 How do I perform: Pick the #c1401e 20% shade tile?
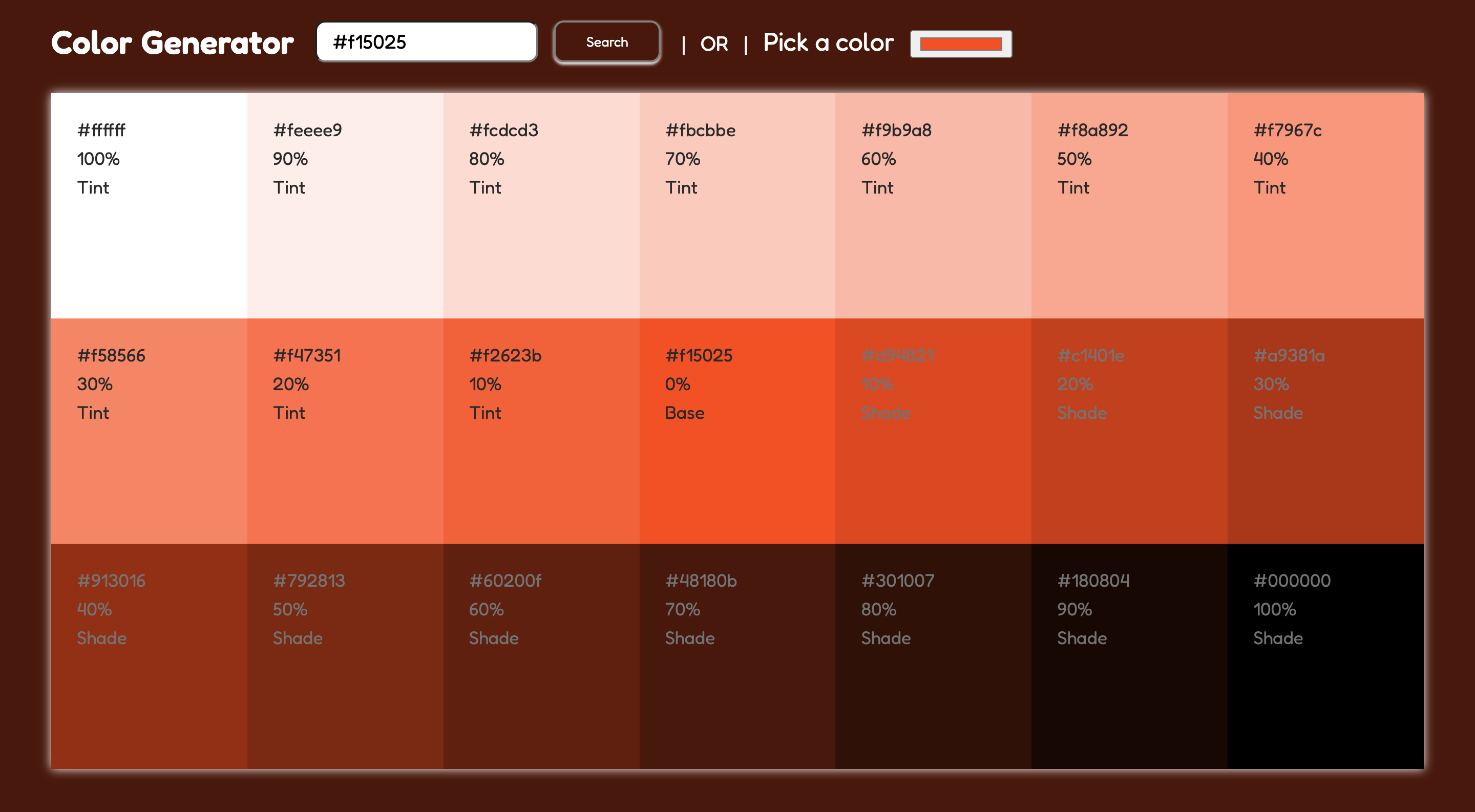click(x=1129, y=431)
